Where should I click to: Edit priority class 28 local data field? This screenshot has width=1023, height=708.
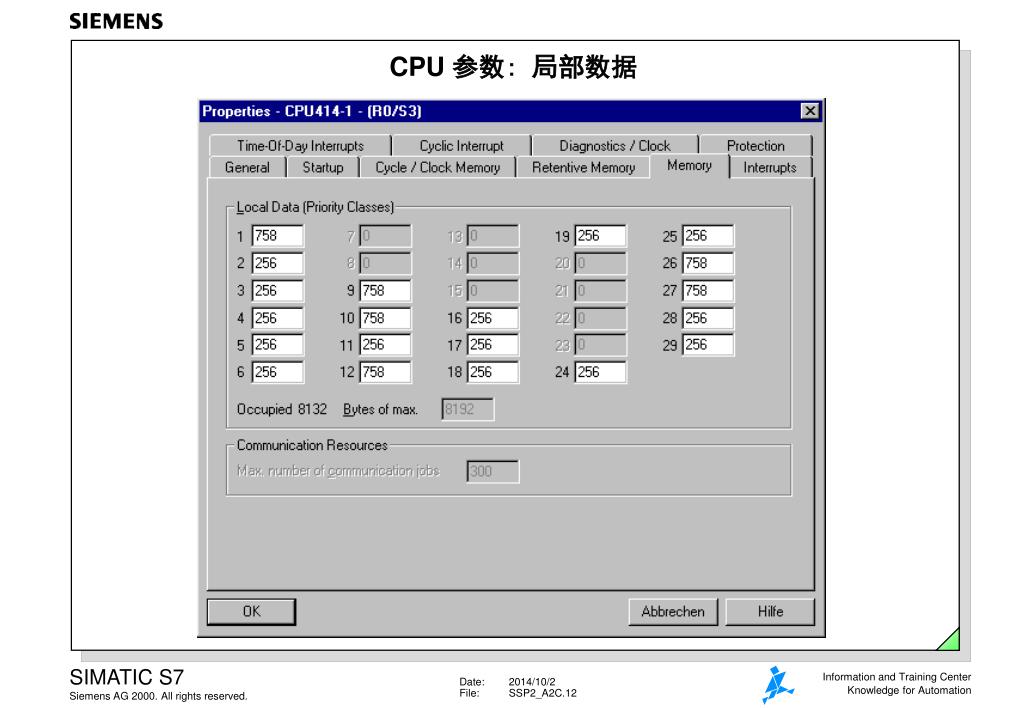tap(708, 318)
